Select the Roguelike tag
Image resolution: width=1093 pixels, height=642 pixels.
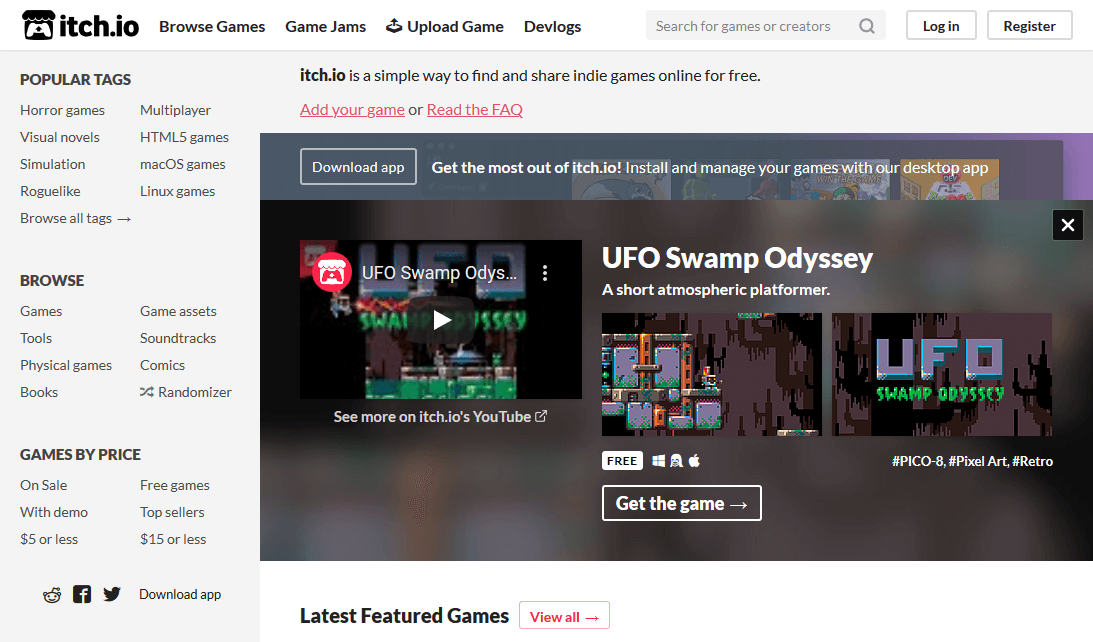click(50, 191)
